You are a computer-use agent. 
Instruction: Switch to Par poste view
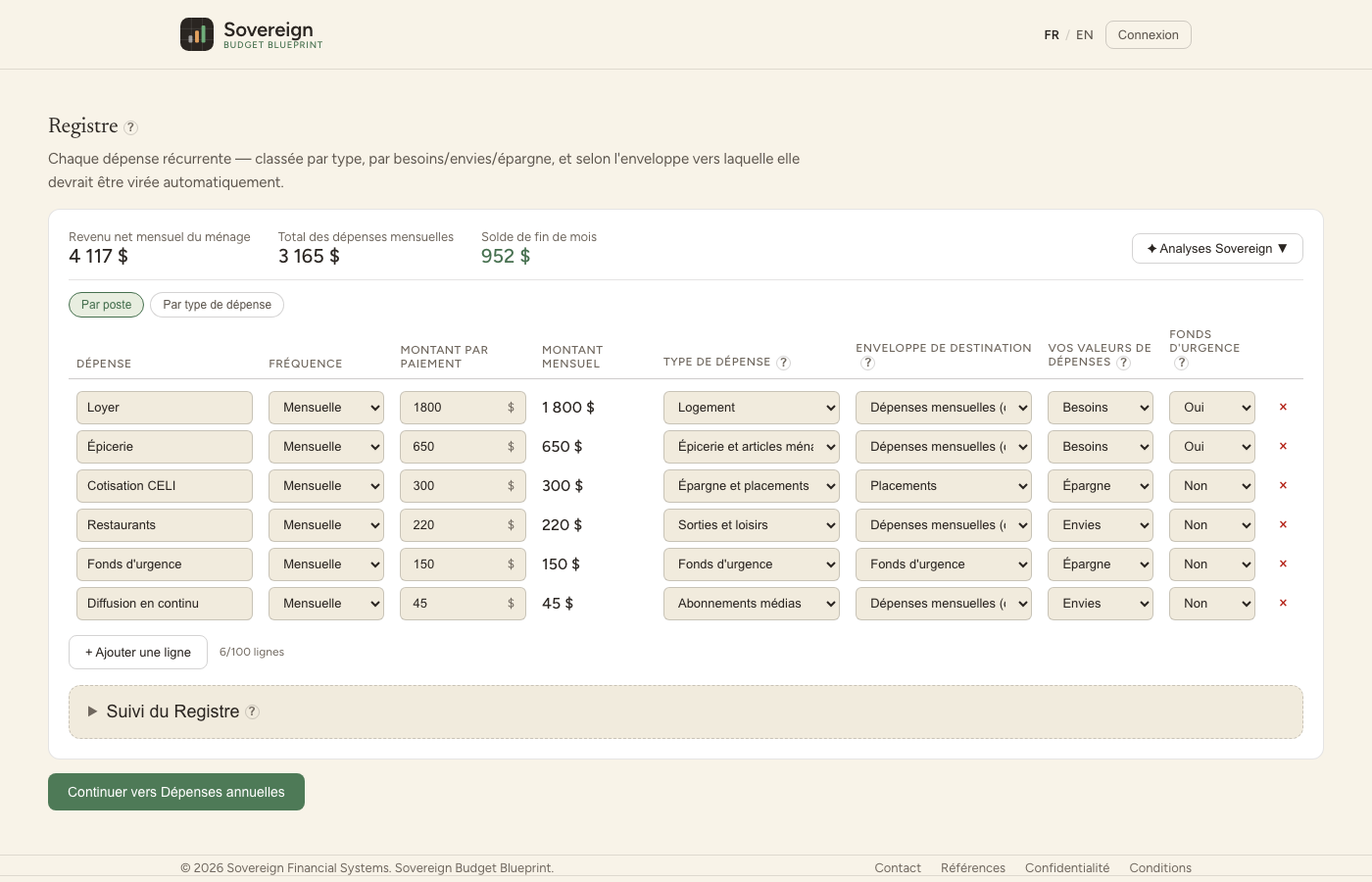point(106,305)
